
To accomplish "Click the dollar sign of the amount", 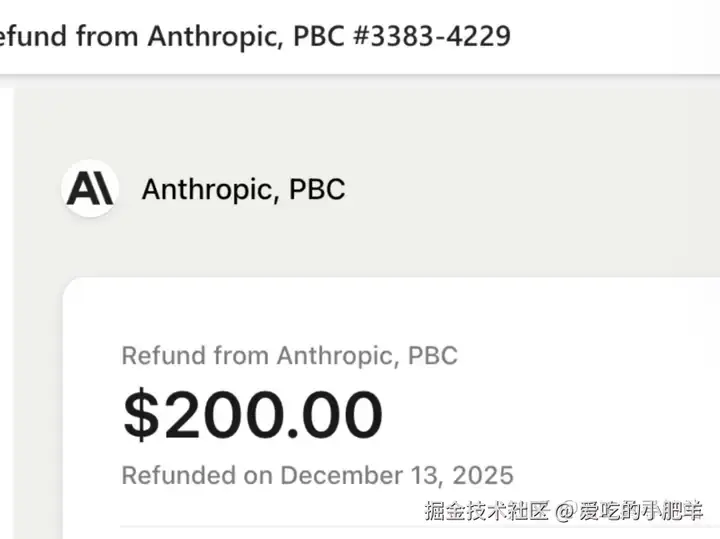I will [141, 414].
